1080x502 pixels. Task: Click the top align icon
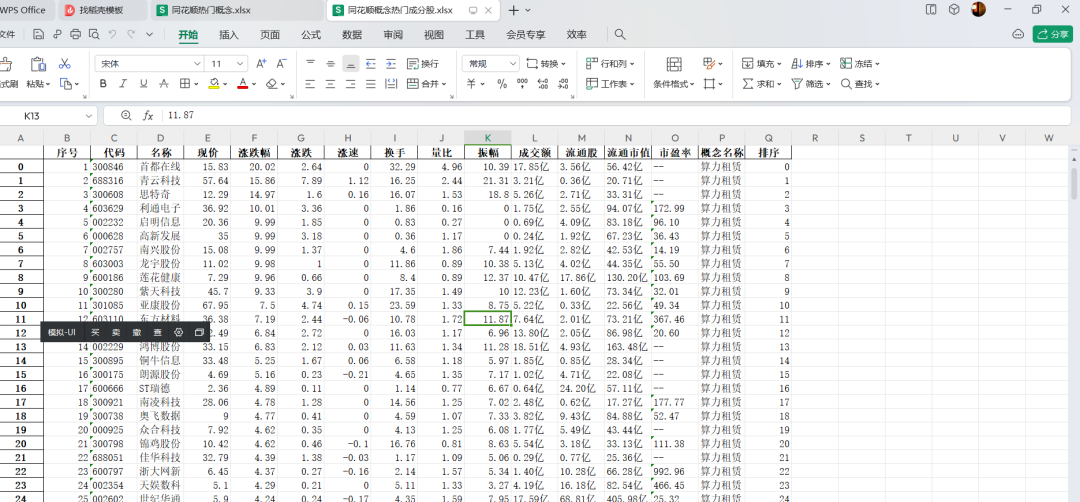tap(311, 63)
